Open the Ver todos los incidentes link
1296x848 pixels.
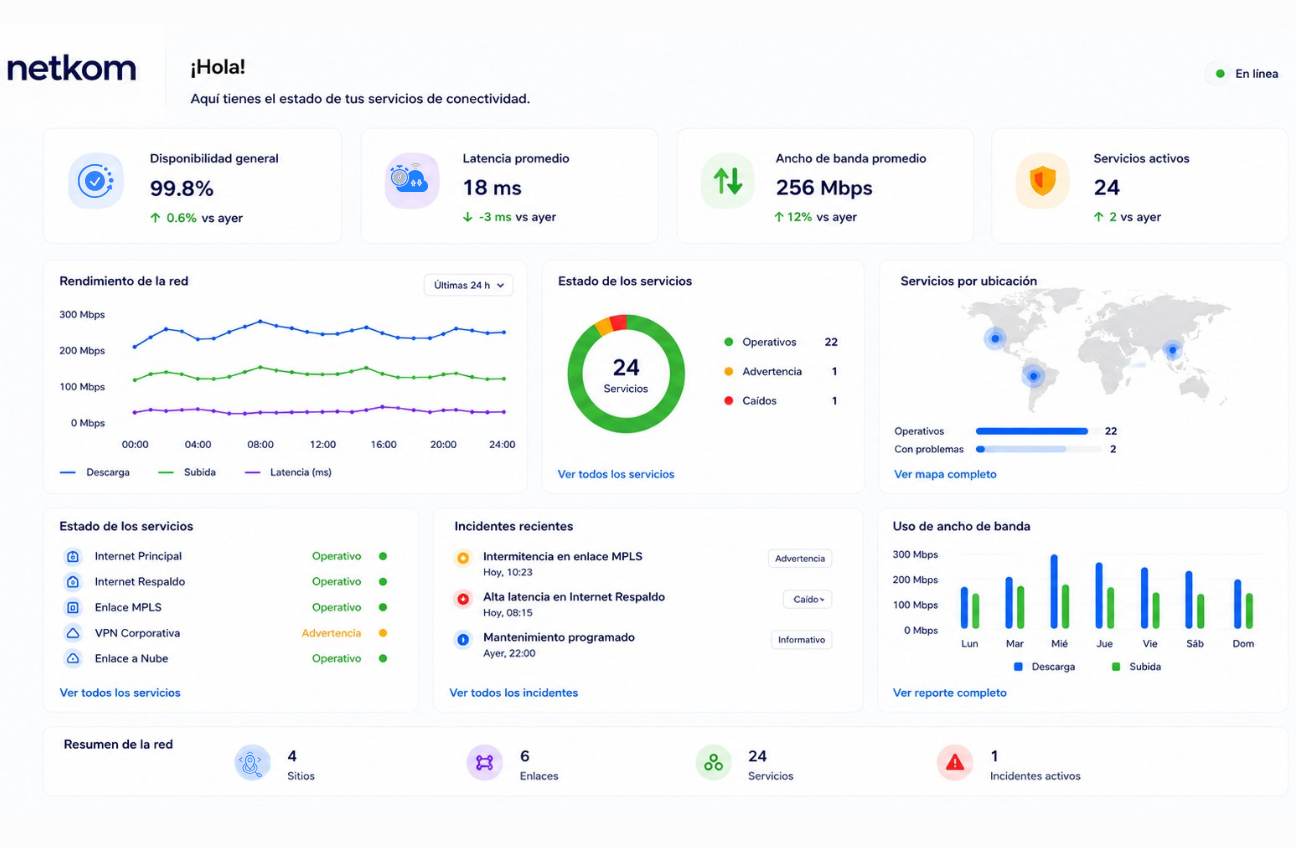click(514, 692)
